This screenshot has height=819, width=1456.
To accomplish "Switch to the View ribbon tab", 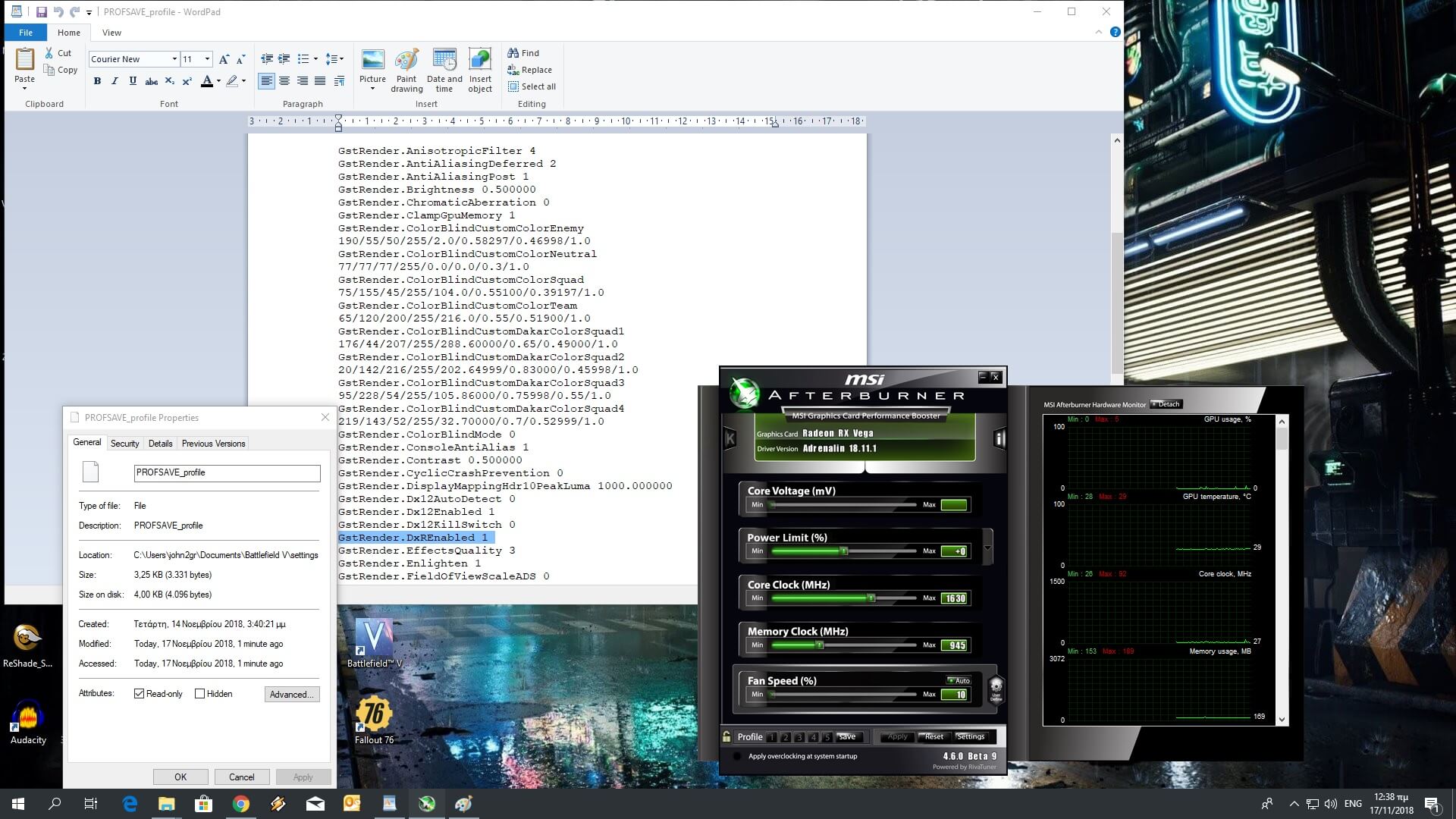I will (111, 33).
